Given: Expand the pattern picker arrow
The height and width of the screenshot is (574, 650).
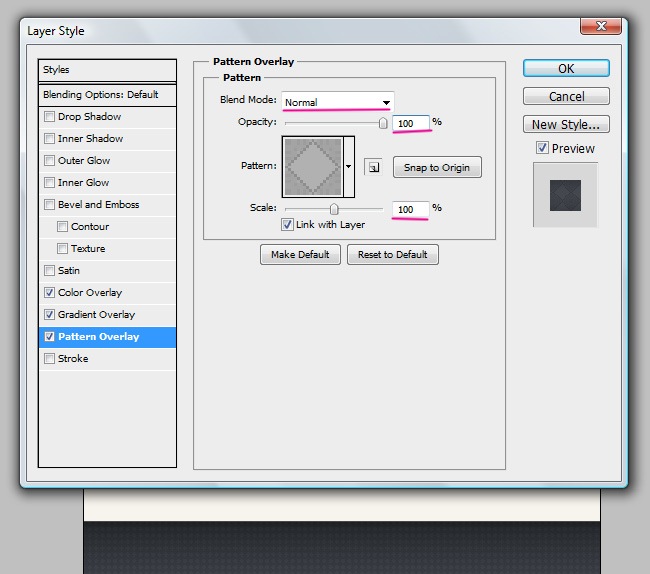Looking at the screenshot, I should (x=349, y=167).
